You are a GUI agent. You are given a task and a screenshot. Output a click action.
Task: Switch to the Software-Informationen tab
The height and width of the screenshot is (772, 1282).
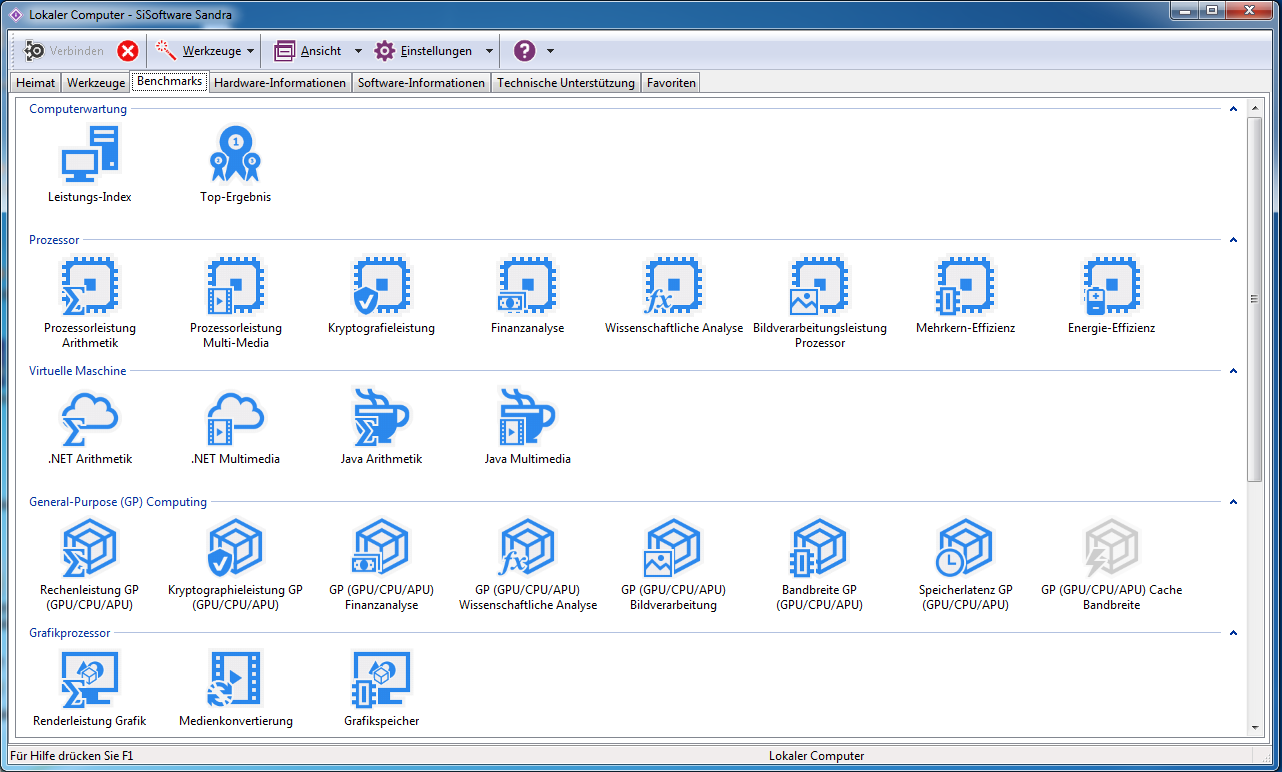tap(421, 83)
